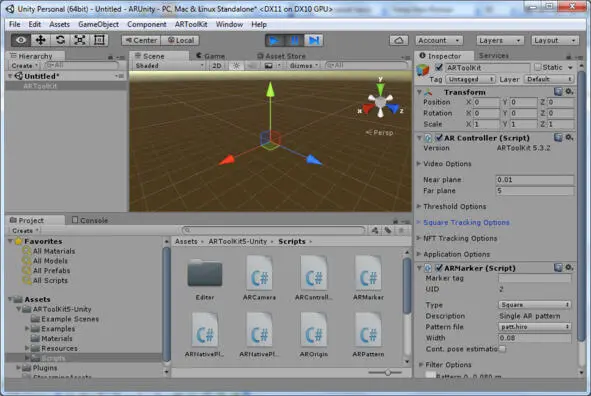Select the Rect transform tool

click(x=99, y=40)
